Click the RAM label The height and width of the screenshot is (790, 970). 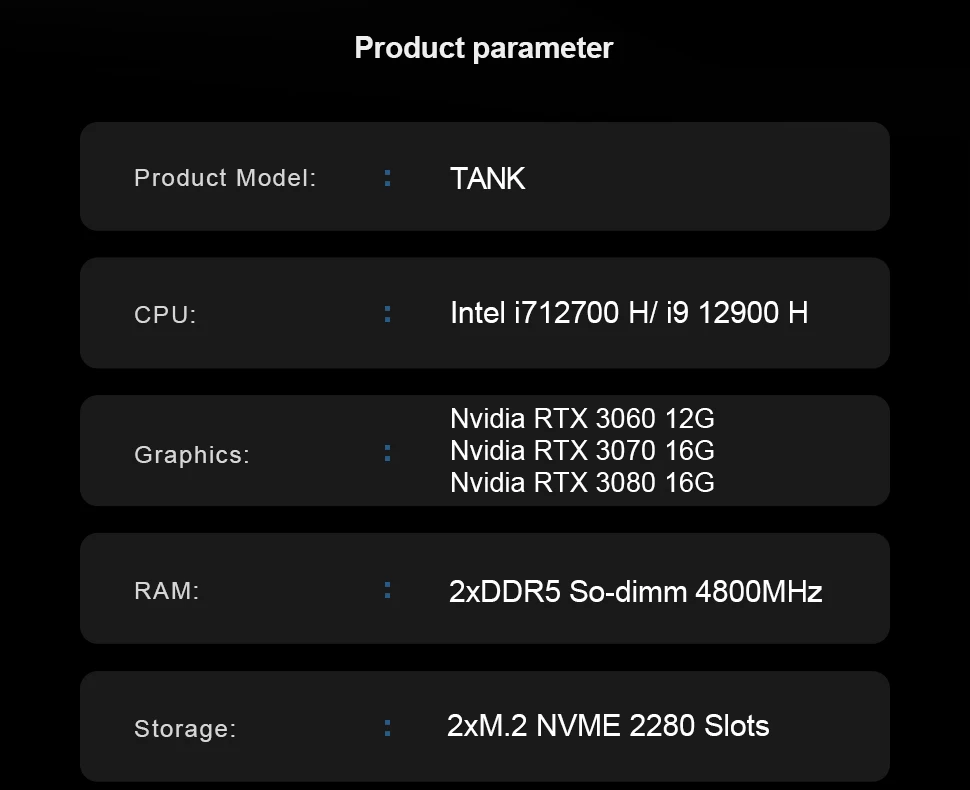pyautogui.click(x=167, y=590)
